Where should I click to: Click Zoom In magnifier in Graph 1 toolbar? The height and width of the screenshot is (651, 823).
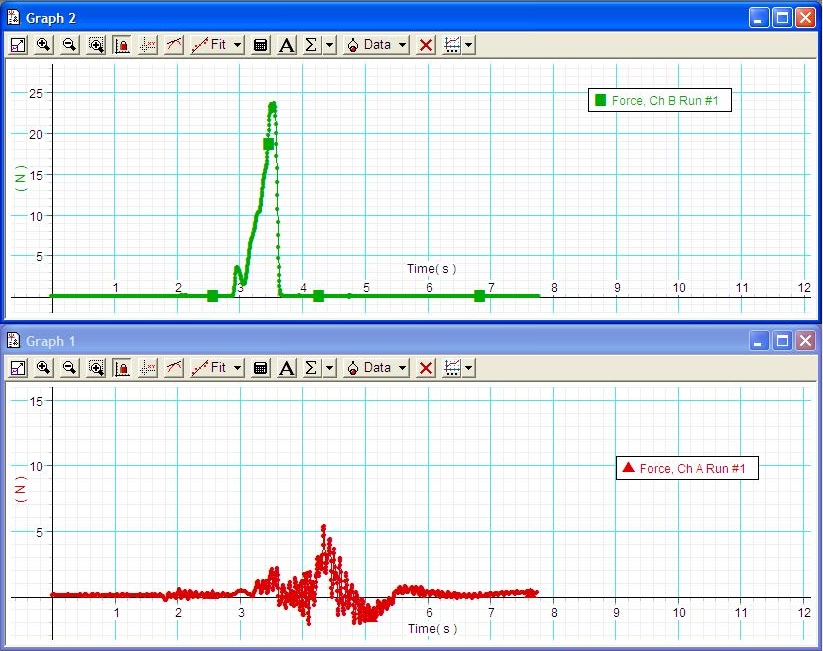[x=44, y=368]
